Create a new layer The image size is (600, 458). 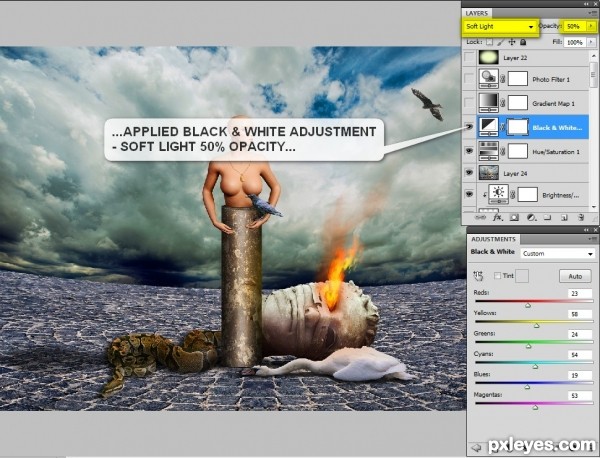[x=564, y=217]
